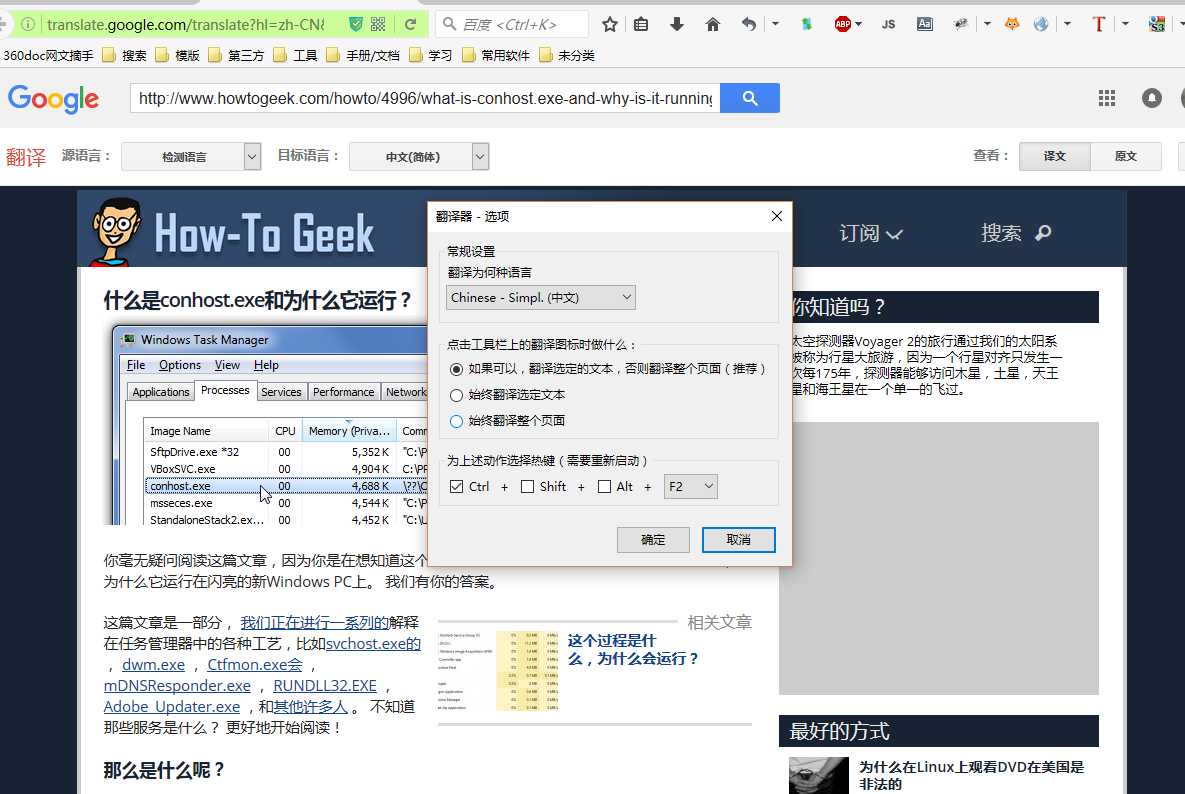Click the green S extension icon

coord(806,24)
